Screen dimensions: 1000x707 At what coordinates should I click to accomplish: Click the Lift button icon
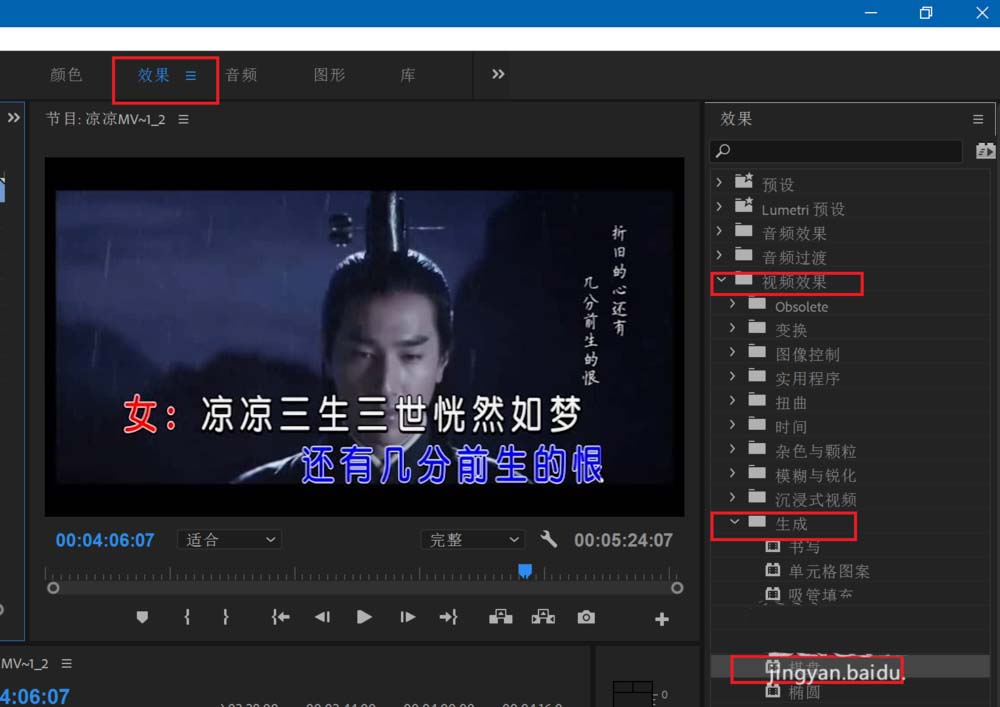pyautogui.click(x=501, y=616)
